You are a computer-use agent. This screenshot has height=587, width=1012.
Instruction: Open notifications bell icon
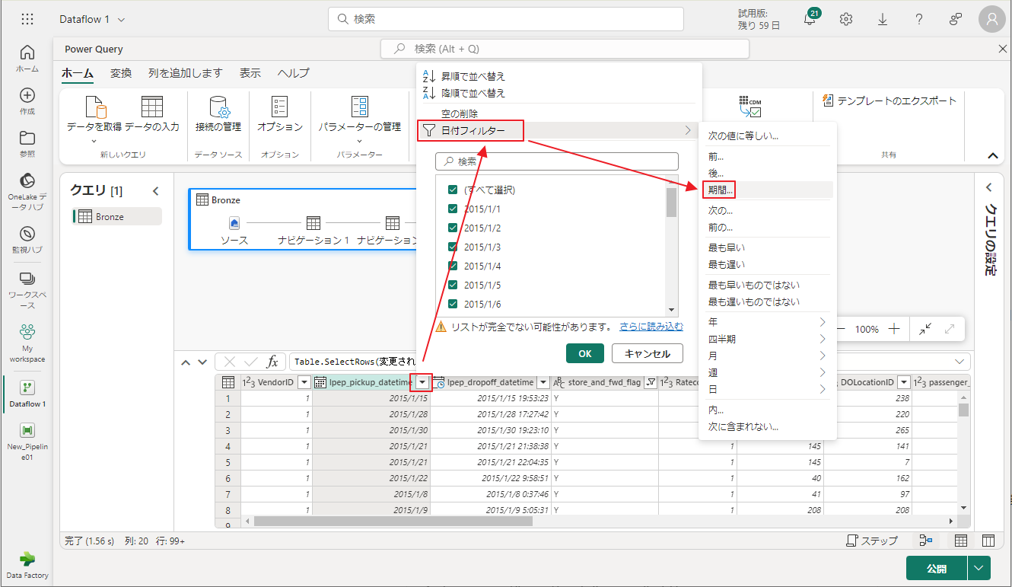(809, 19)
